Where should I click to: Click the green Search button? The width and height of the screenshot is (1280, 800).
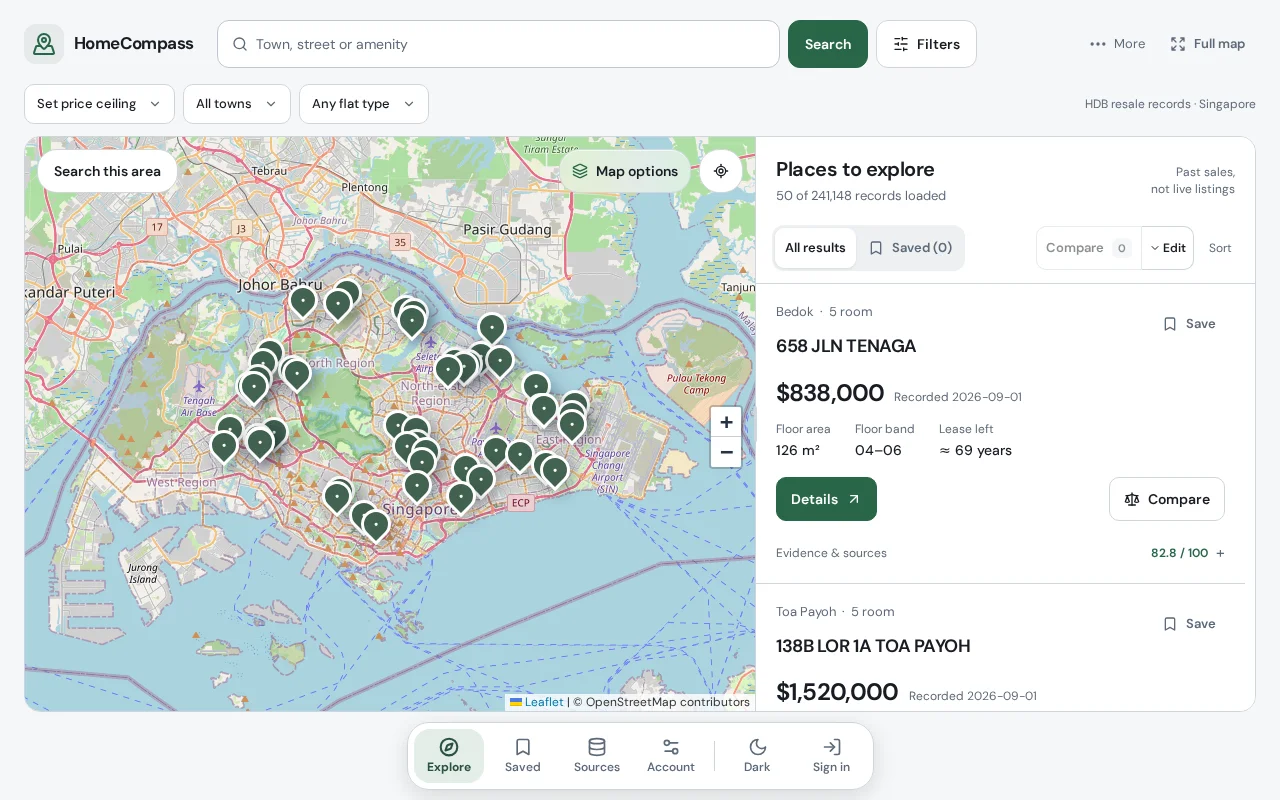[x=828, y=44]
